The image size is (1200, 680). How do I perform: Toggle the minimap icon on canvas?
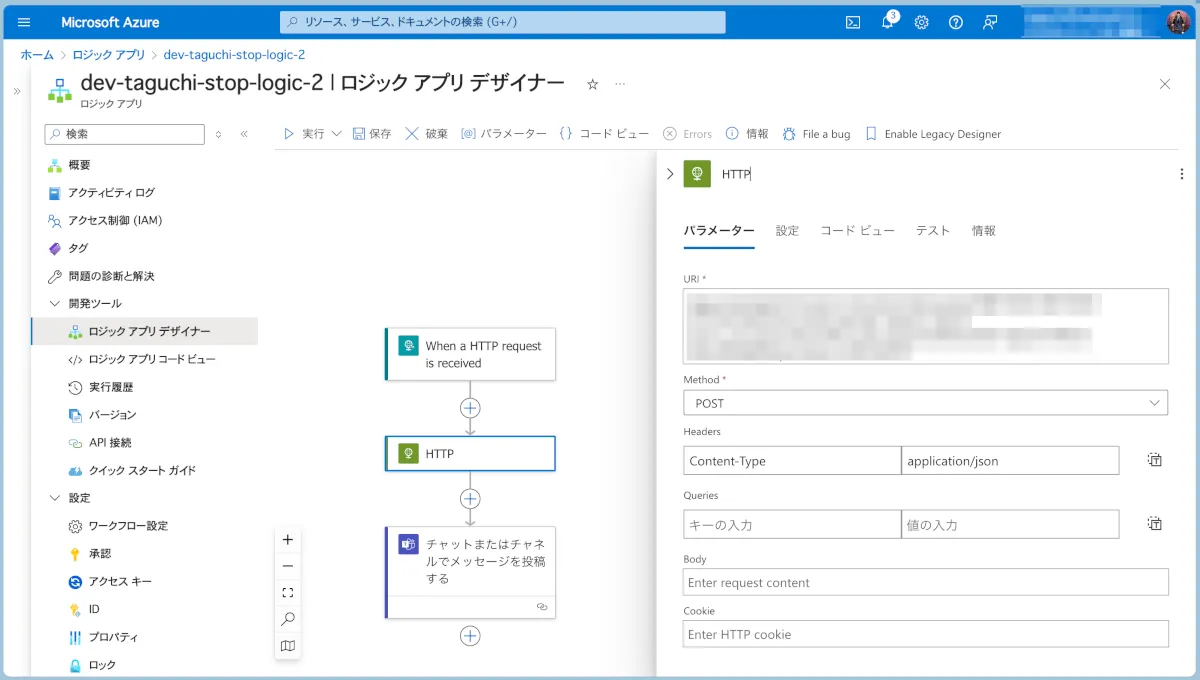[288, 646]
